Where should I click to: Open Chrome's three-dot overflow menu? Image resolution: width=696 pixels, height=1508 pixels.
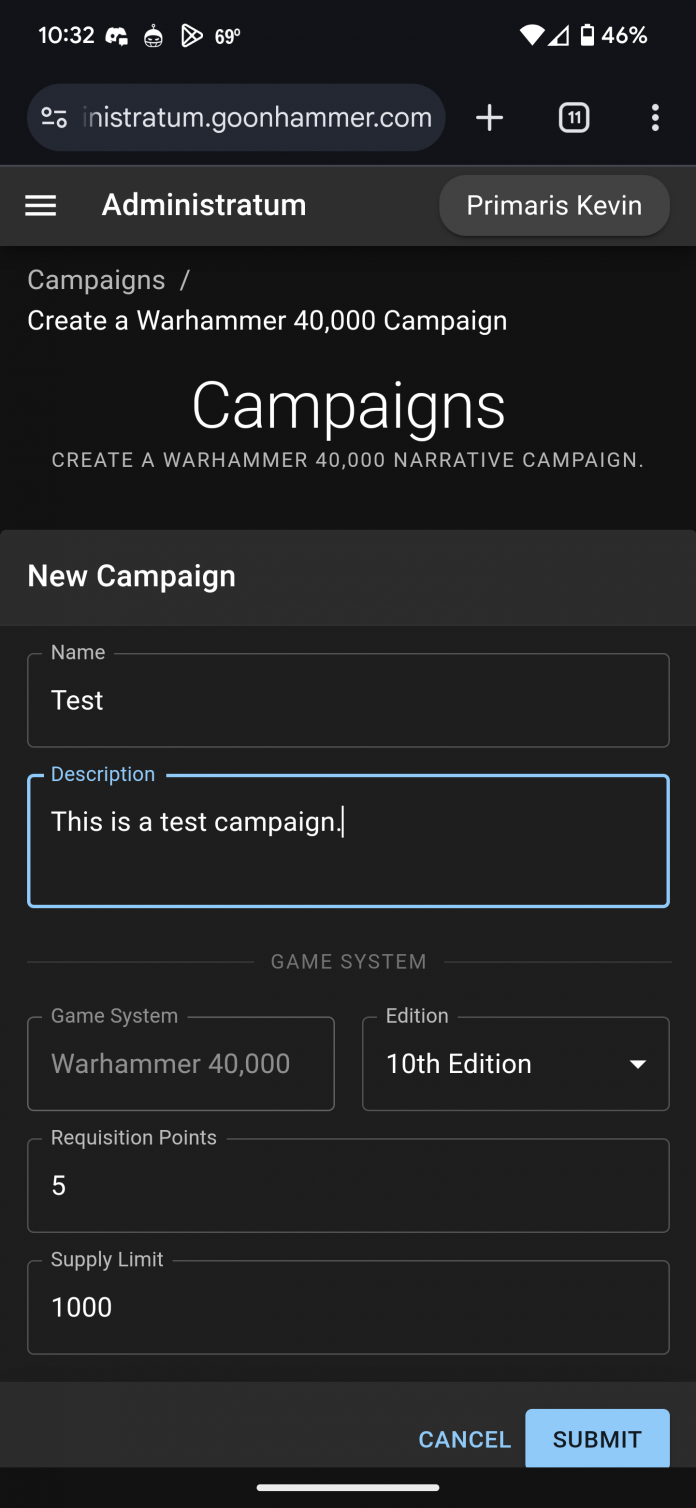(x=655, y=117)
